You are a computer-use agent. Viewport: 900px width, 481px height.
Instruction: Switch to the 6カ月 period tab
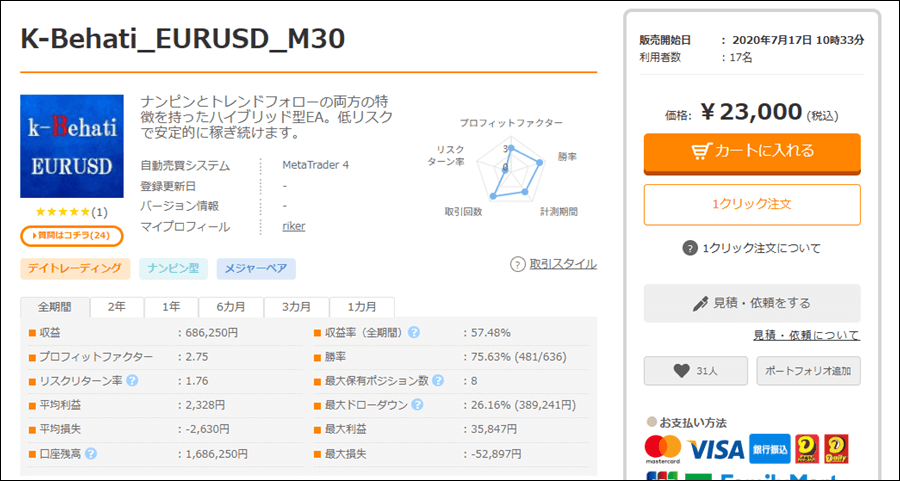230,307
